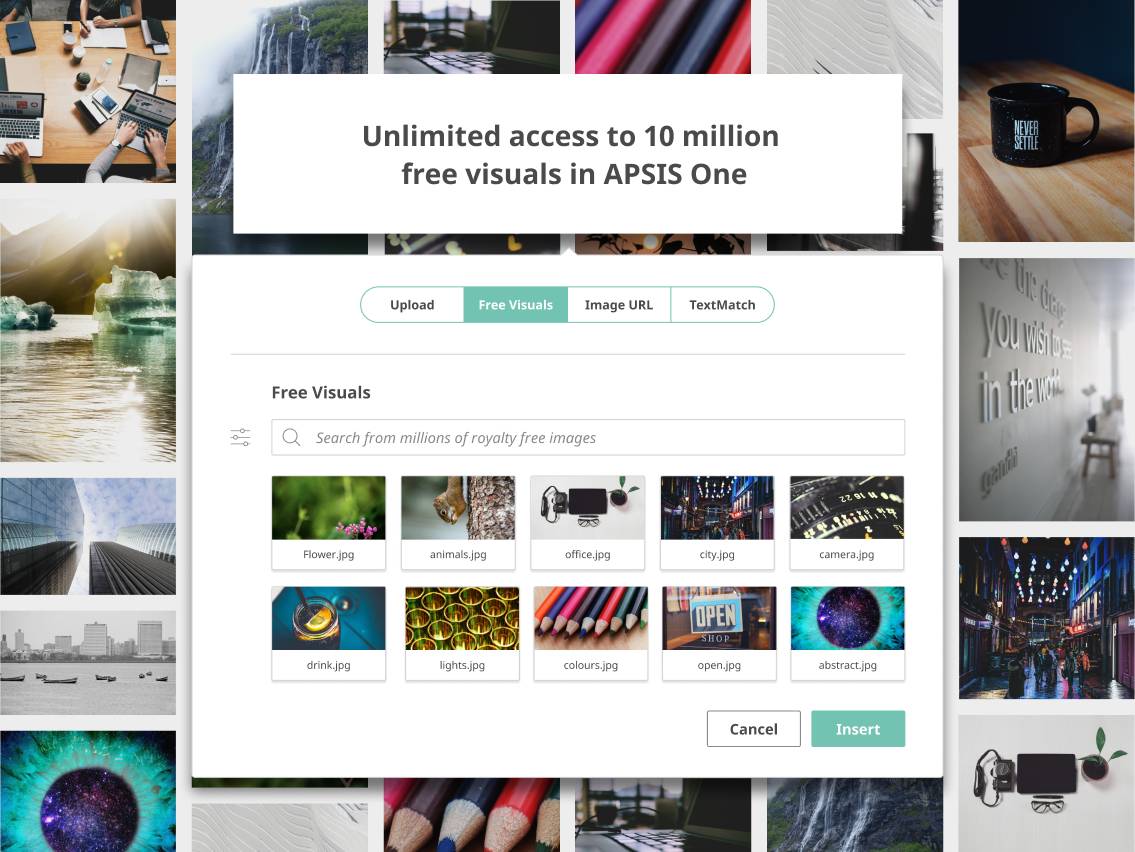
Task: Select the Flower.jpg thumbnail
Action: (329, 523)
